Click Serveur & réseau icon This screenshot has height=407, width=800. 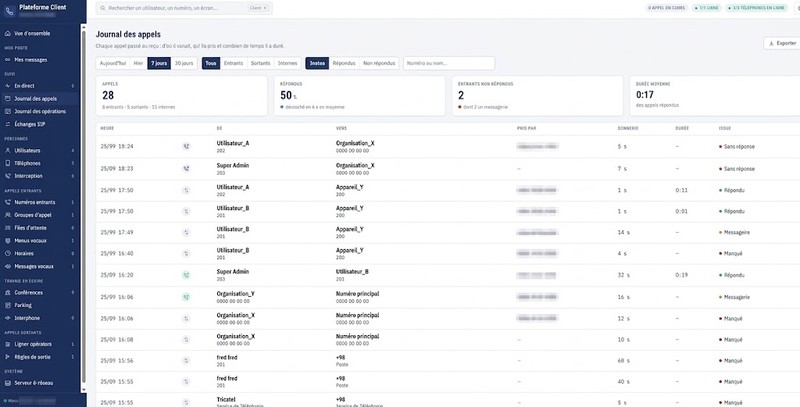pos(8,383)
